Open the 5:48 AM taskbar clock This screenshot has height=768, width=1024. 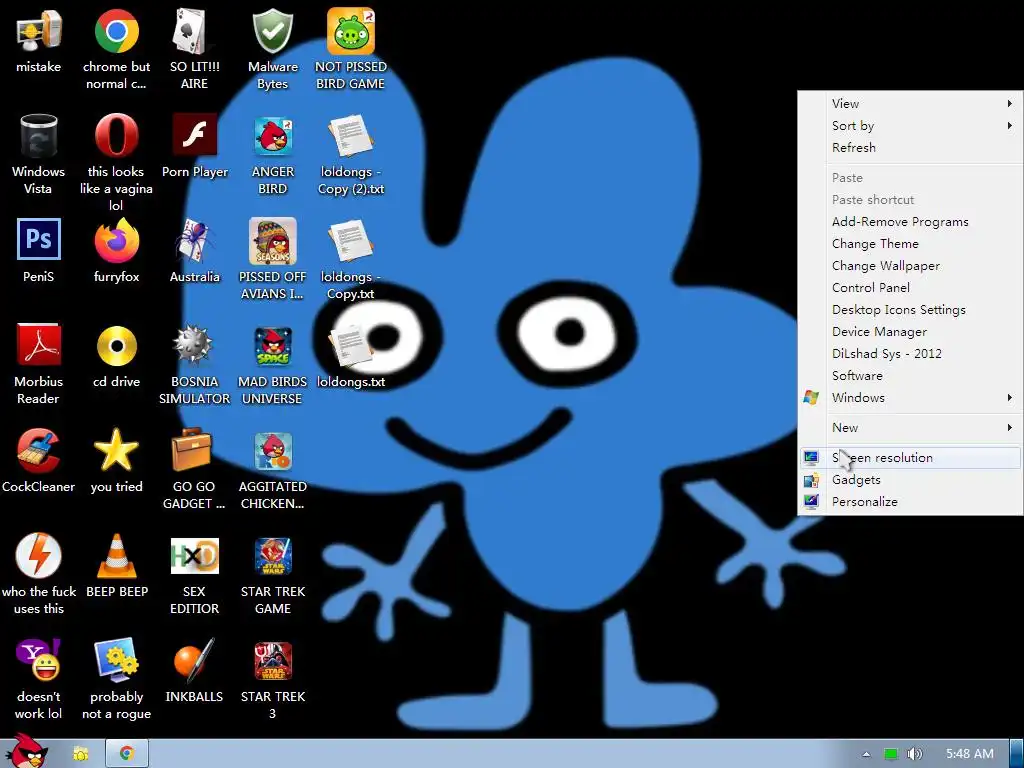(970, 754)
